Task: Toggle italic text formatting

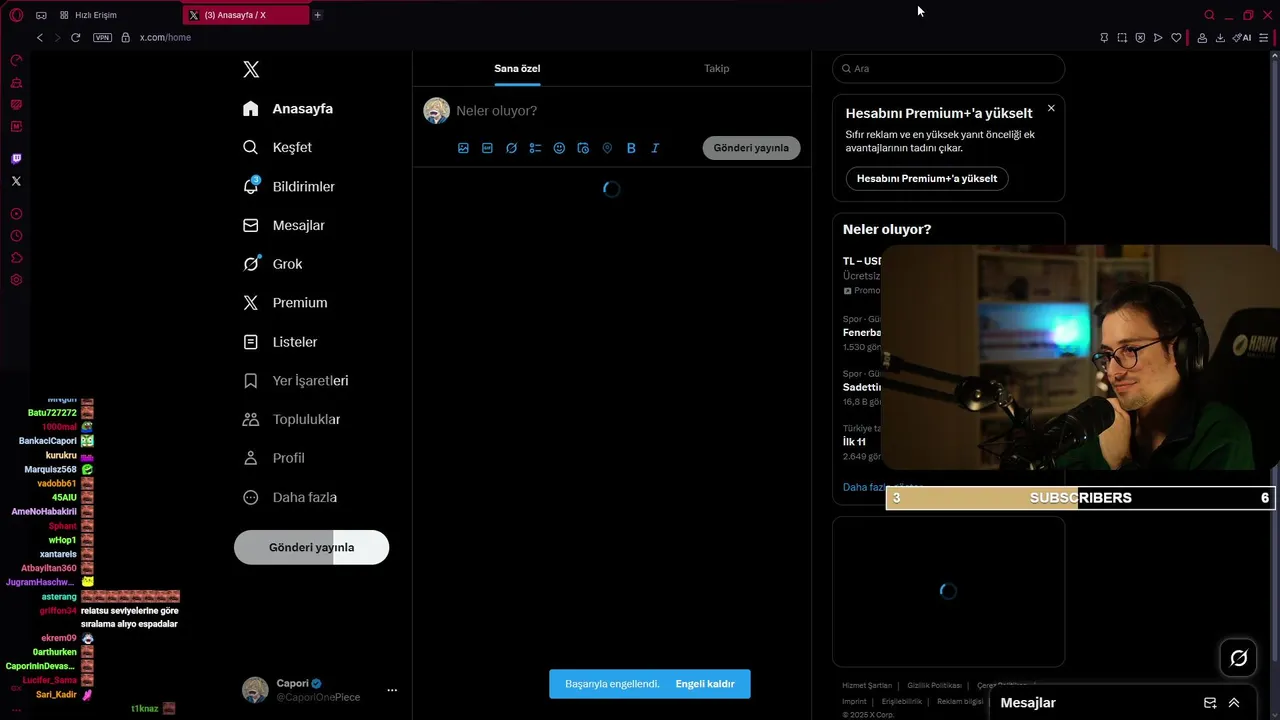Action: 655,148
